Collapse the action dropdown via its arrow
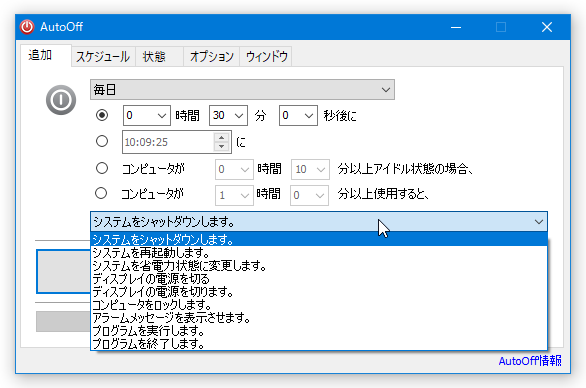Image resolution: width=586 pixels, height=388 pixels. (539, 222)
